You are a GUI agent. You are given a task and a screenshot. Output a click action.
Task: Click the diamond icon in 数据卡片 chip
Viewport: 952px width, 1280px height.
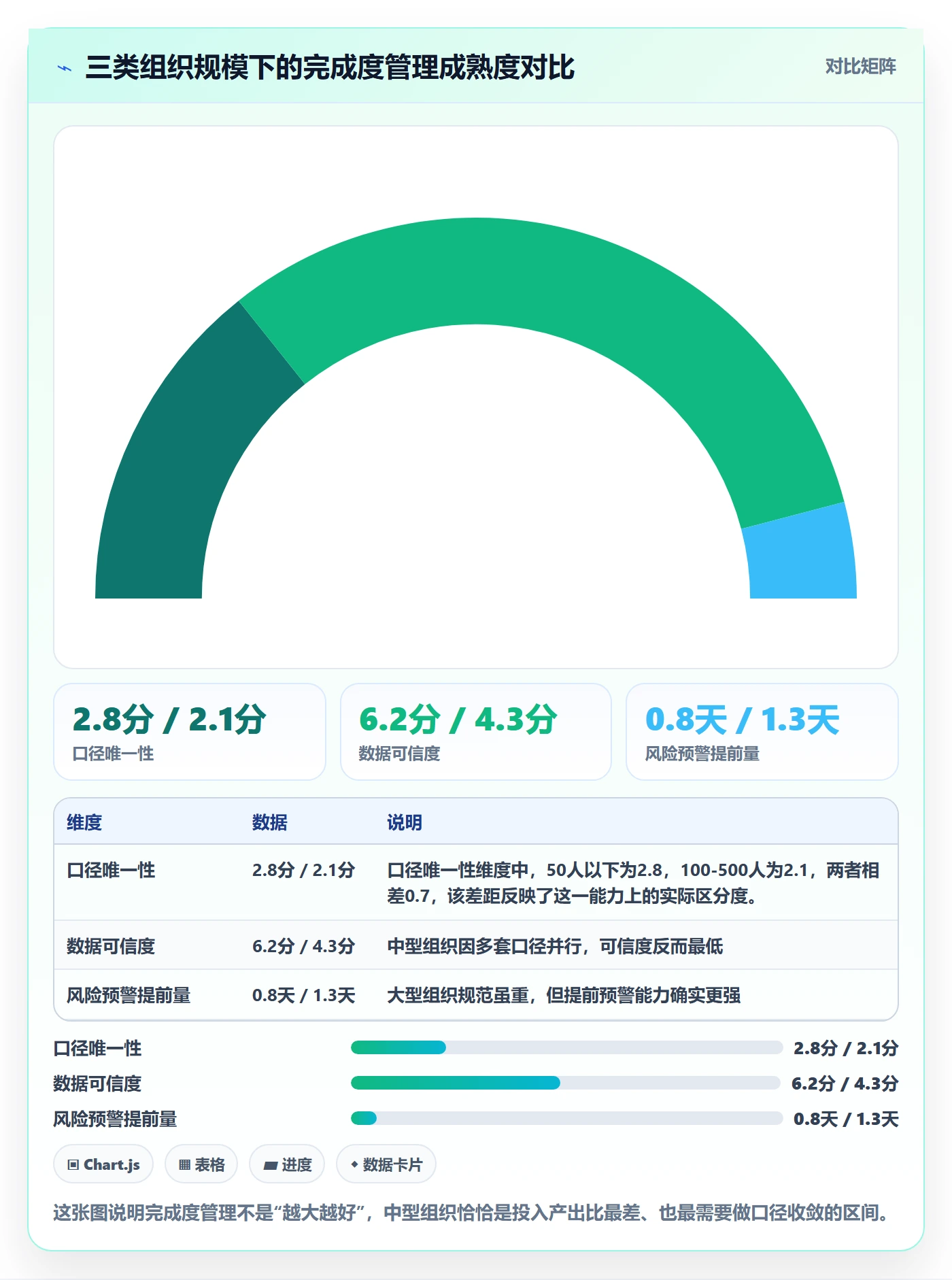click(354, 1164)
